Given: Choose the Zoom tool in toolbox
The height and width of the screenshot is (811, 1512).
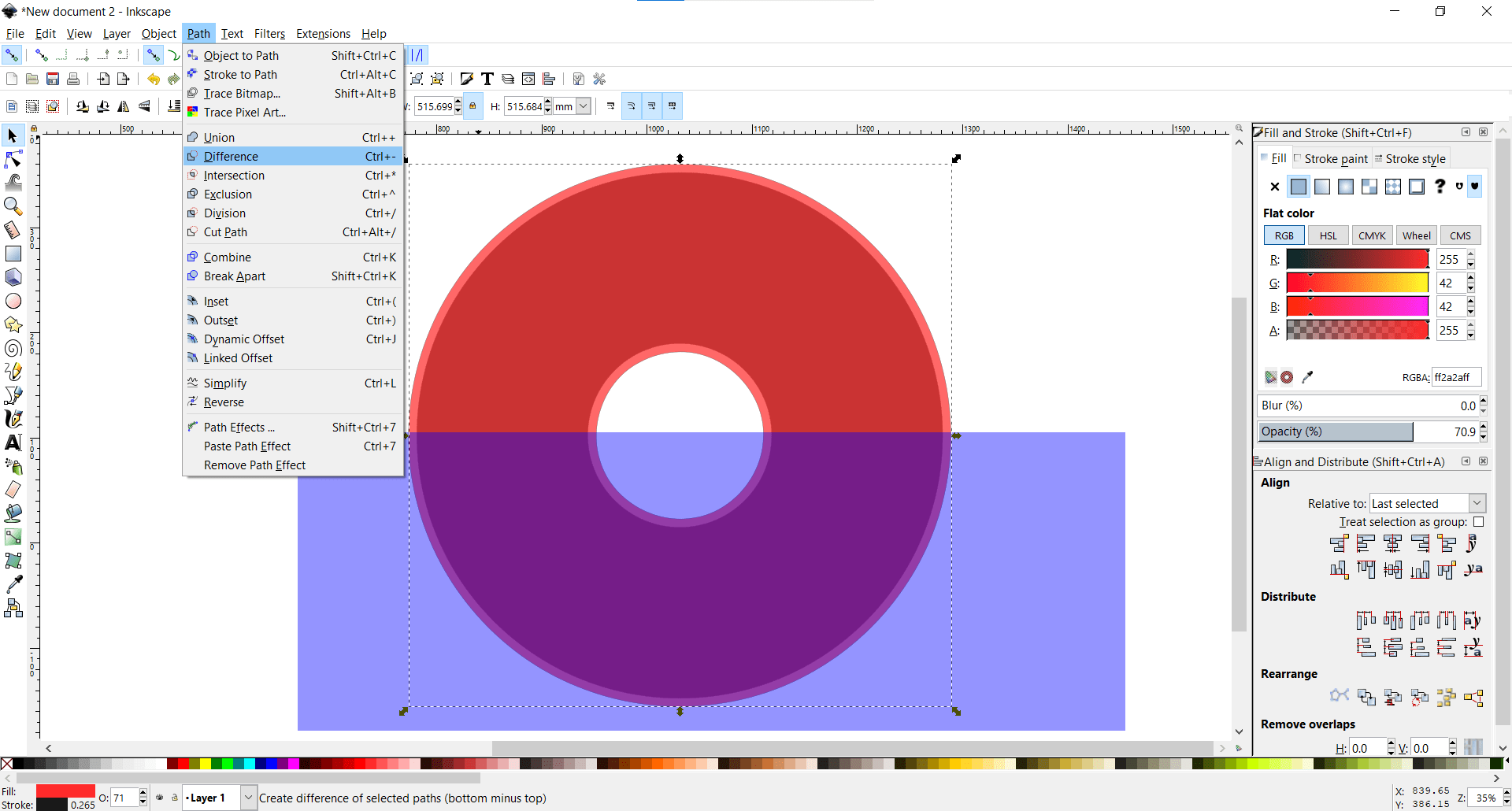Looking at the screenshot, I should [x=13, y=206].
